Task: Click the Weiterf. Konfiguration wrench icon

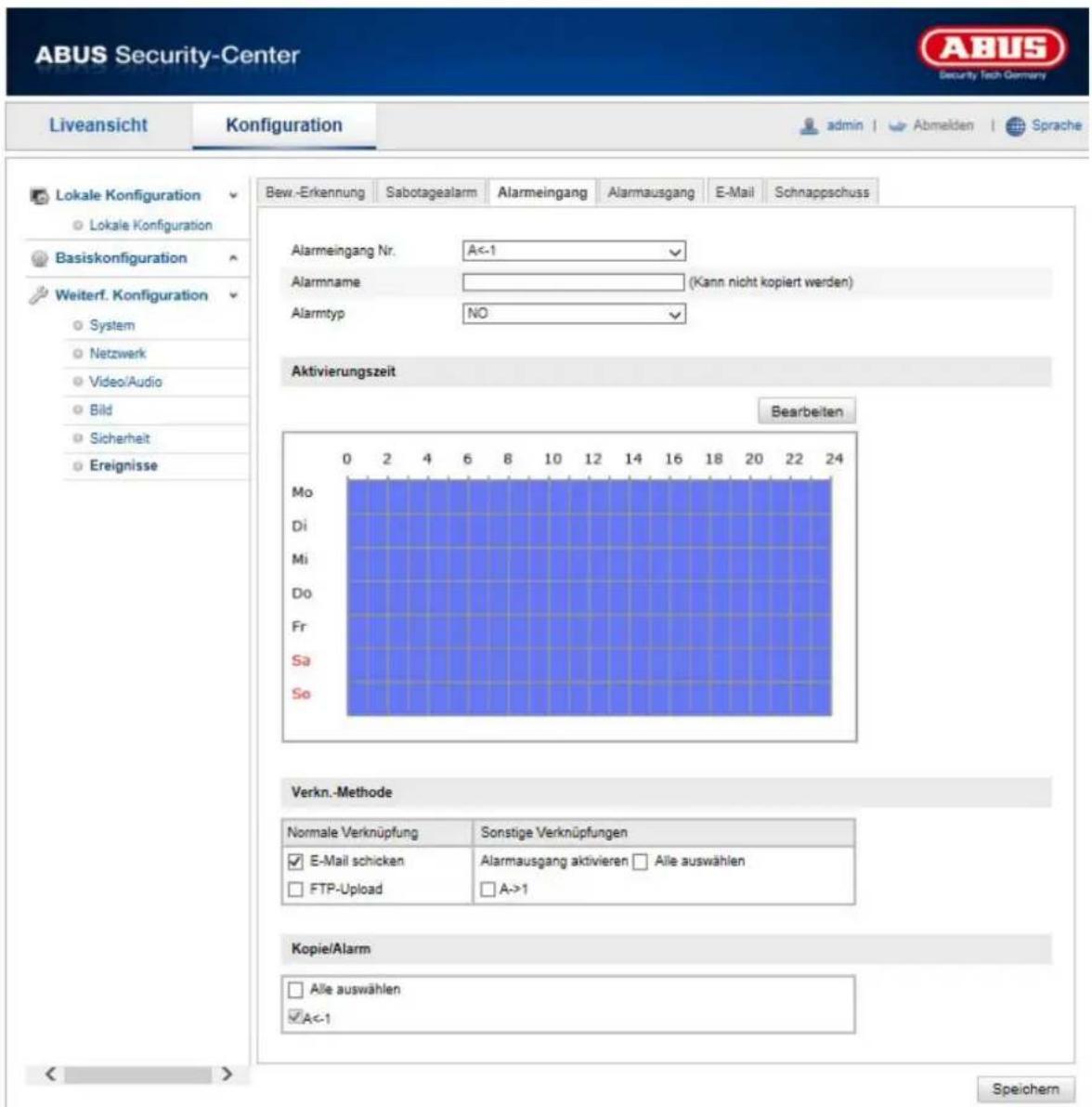Action: pyautogui.click(x=38, y=295)
